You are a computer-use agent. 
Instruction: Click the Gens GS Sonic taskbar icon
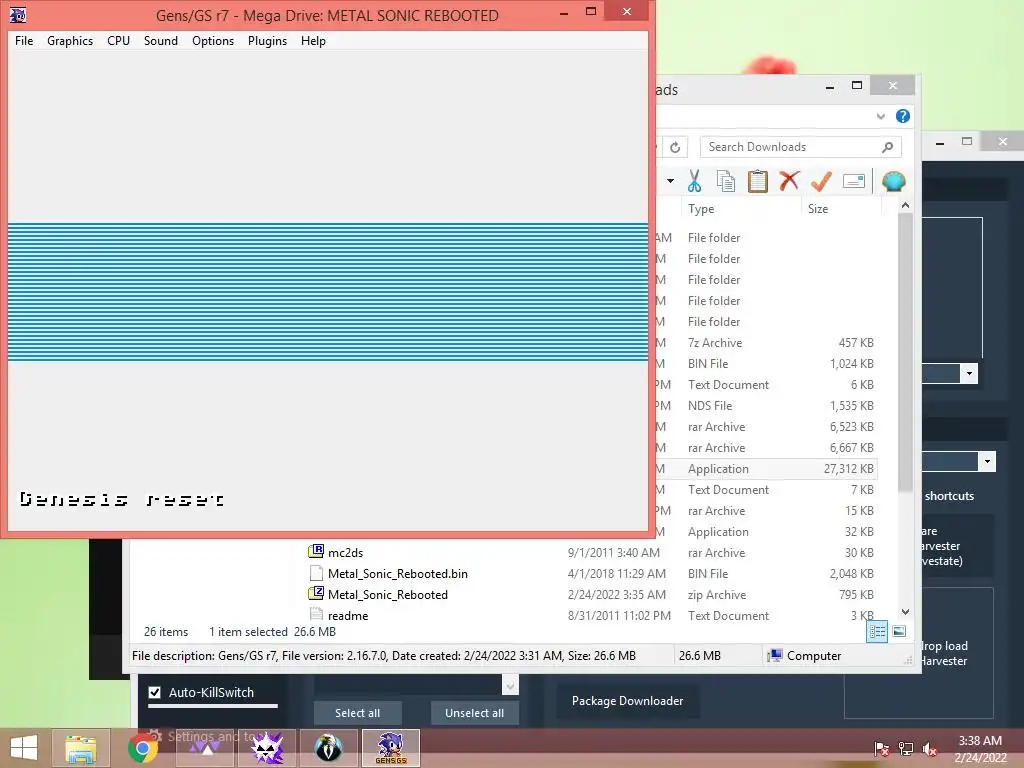391,748
